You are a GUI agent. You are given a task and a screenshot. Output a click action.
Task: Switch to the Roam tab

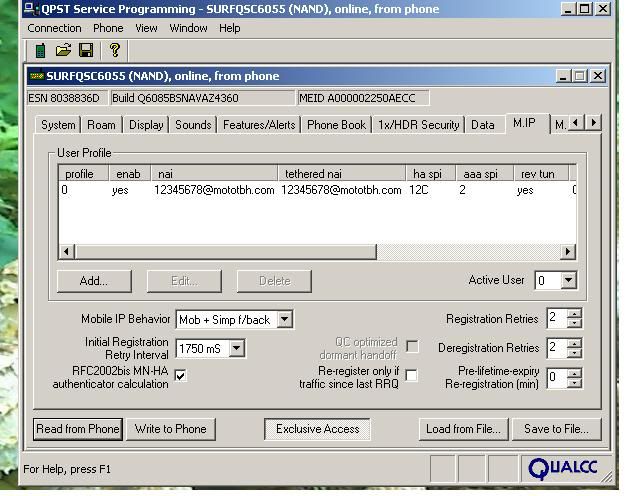click(x=101, y=125)
